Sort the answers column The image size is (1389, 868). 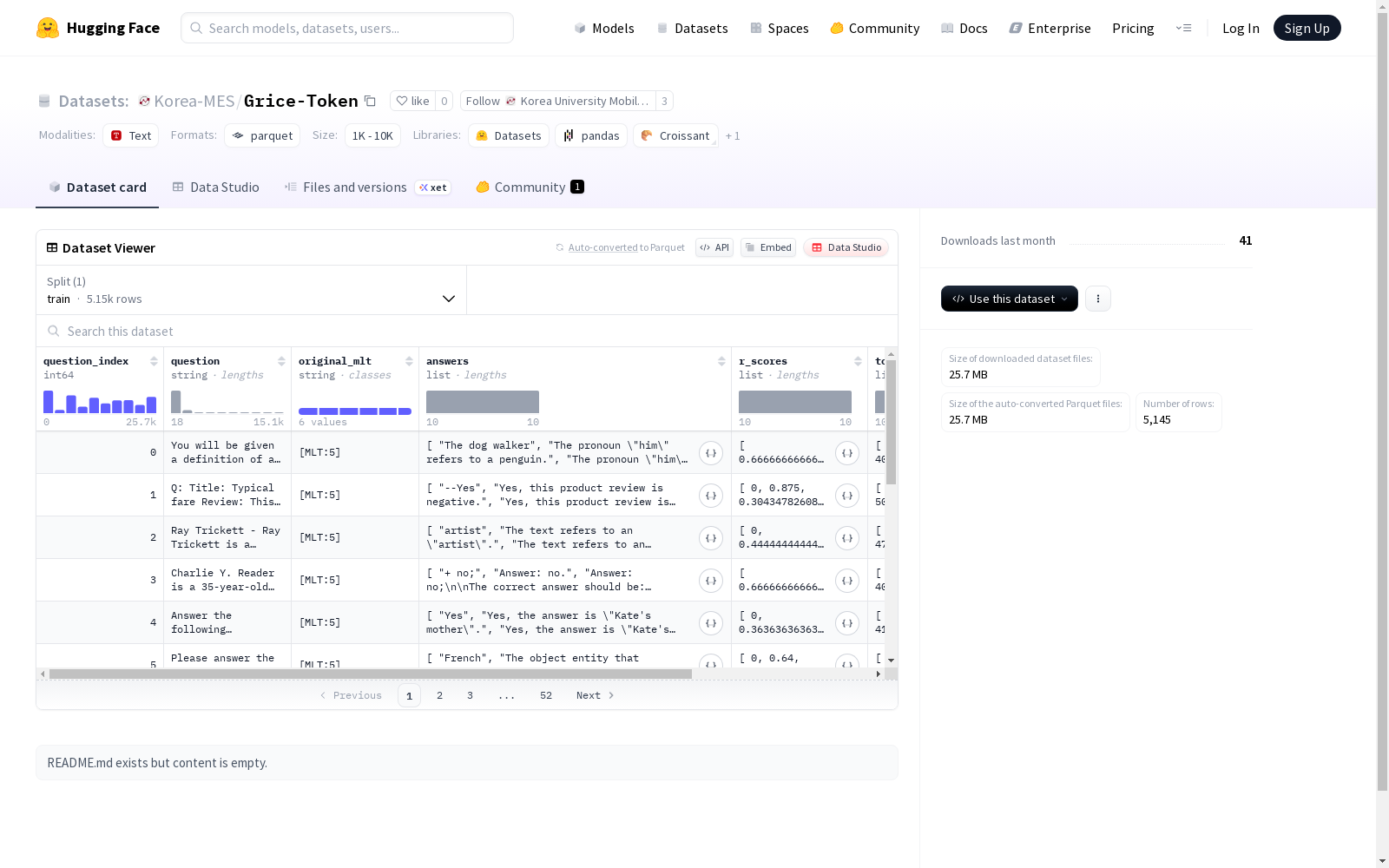721,361
